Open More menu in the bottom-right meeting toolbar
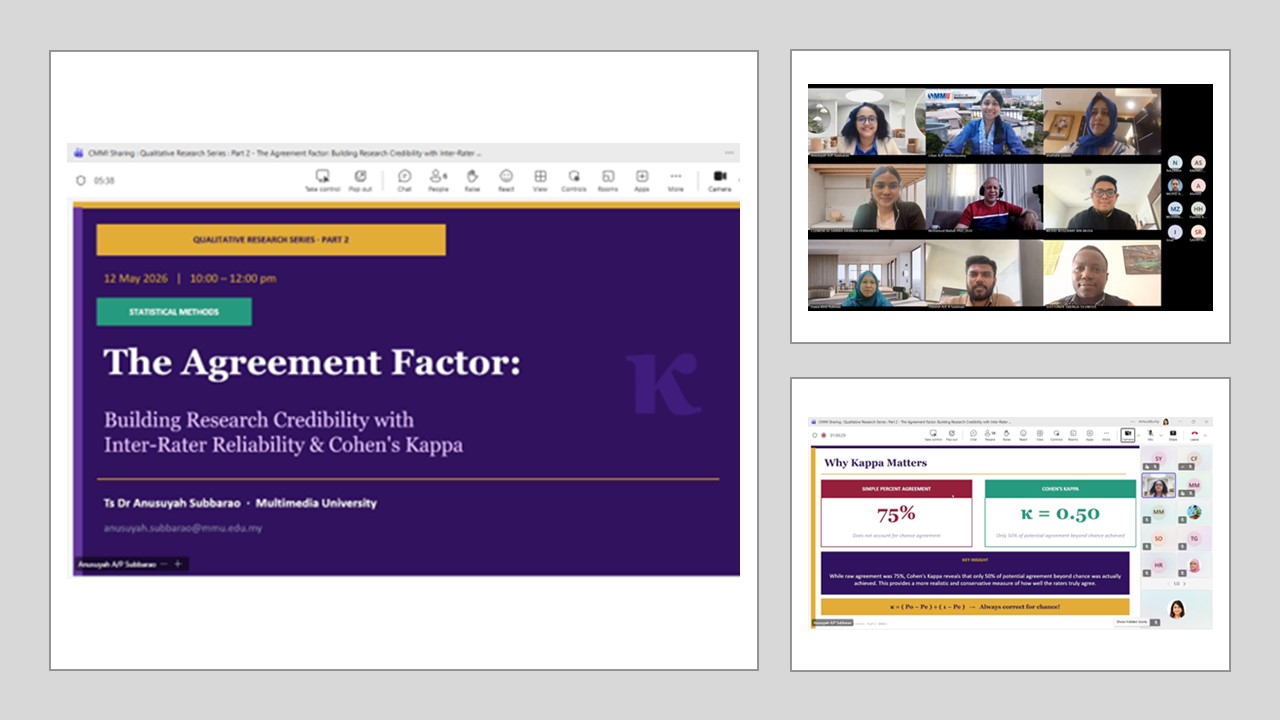Image resolution: width=1280 pixels, height=720 pixels. tap(1106, 435)
